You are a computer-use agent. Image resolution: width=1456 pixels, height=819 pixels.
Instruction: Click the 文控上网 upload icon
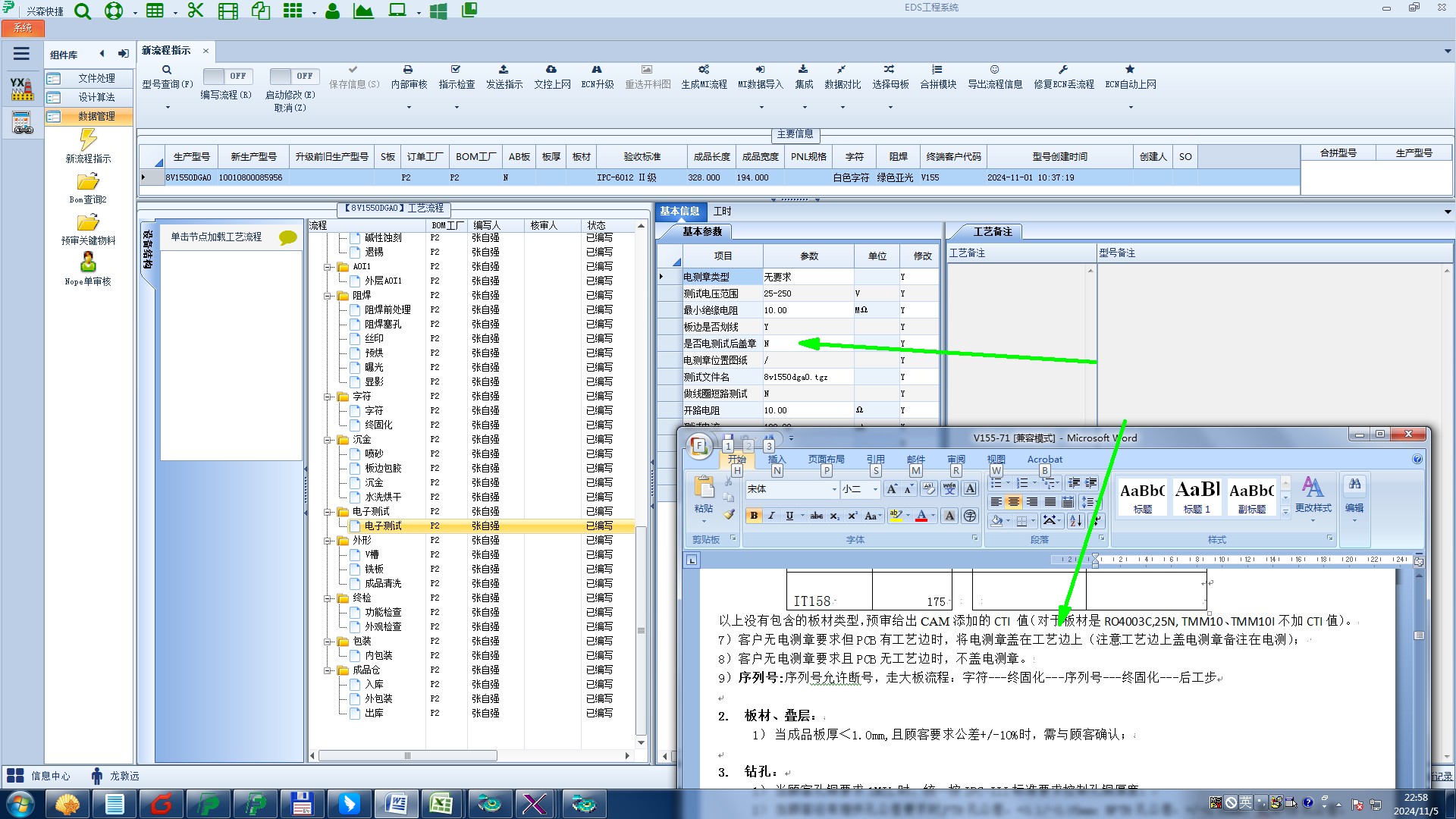[x=551, y=69]
